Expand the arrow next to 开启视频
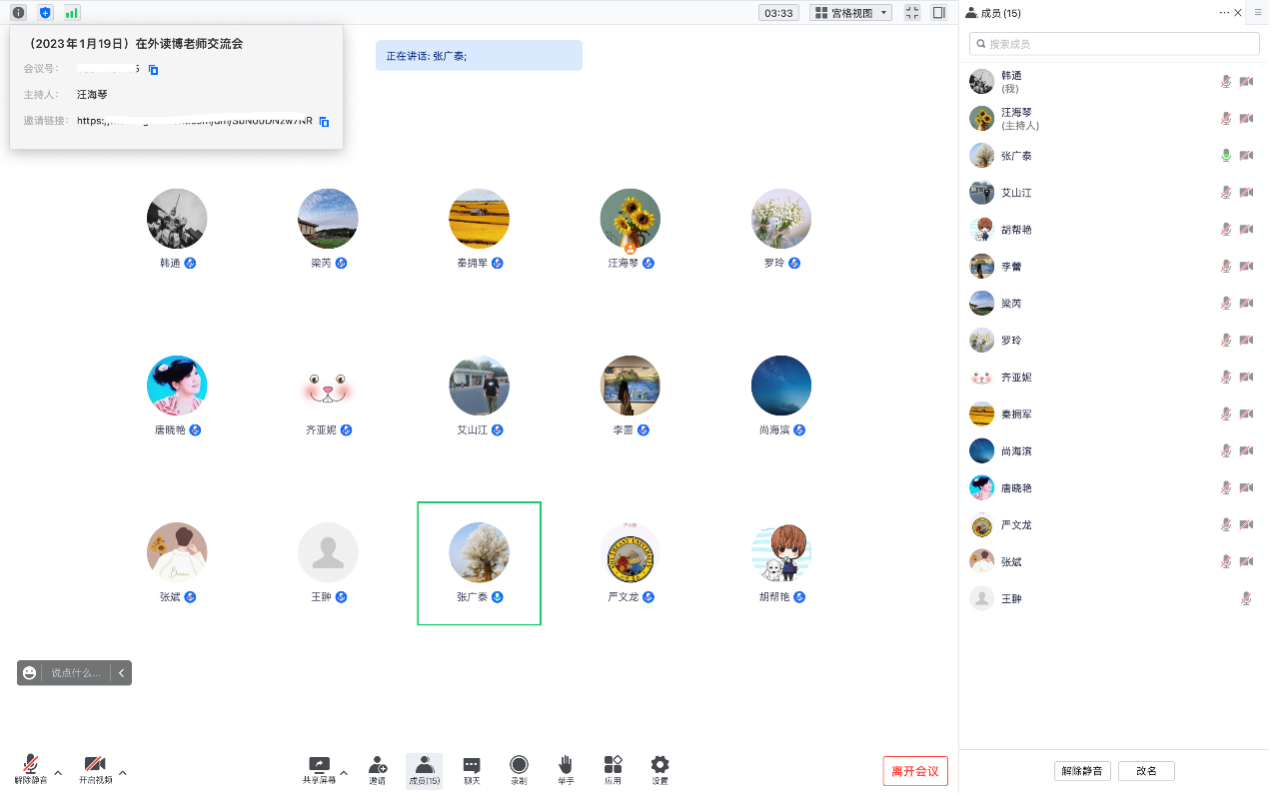 [122, 773]
